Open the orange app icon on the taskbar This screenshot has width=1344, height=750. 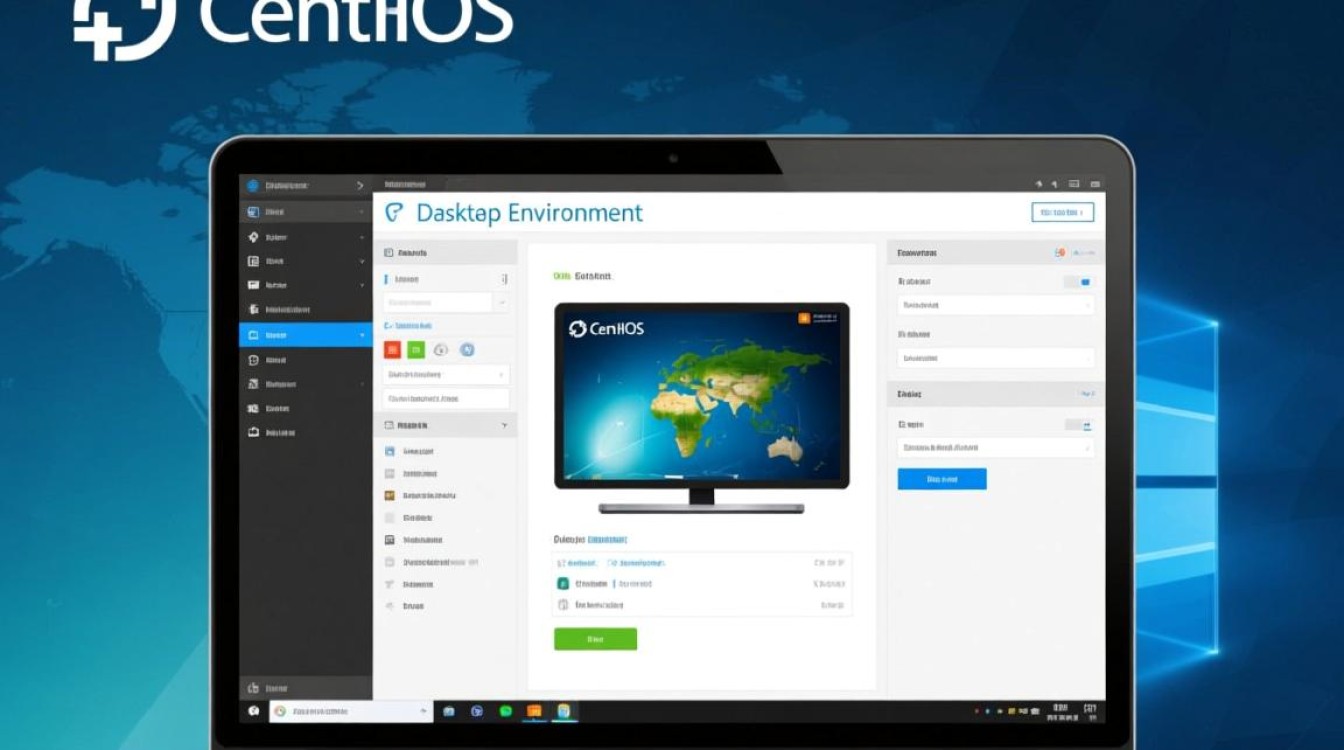[x=534, y=711]
